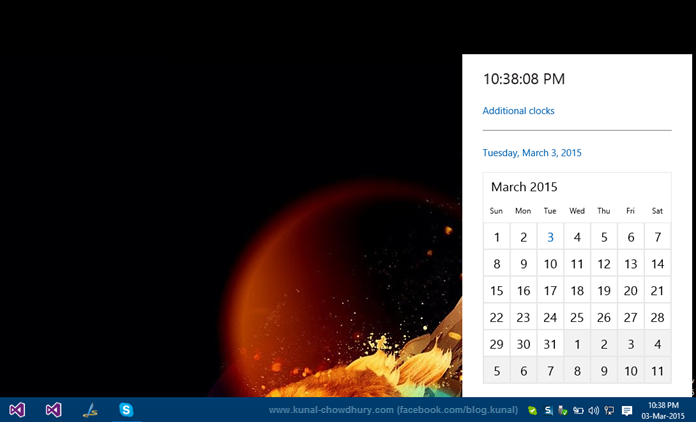Choose date 19 in the calendar

tap(604, 291)
